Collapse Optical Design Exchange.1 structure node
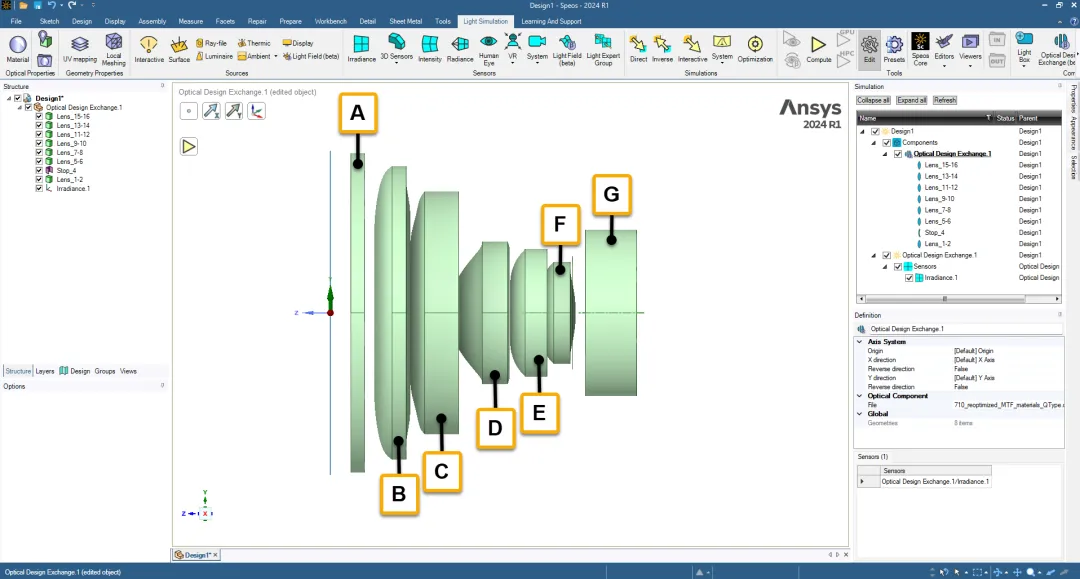This screenshot has height=579, width=1080. click(x=20, y=107)
